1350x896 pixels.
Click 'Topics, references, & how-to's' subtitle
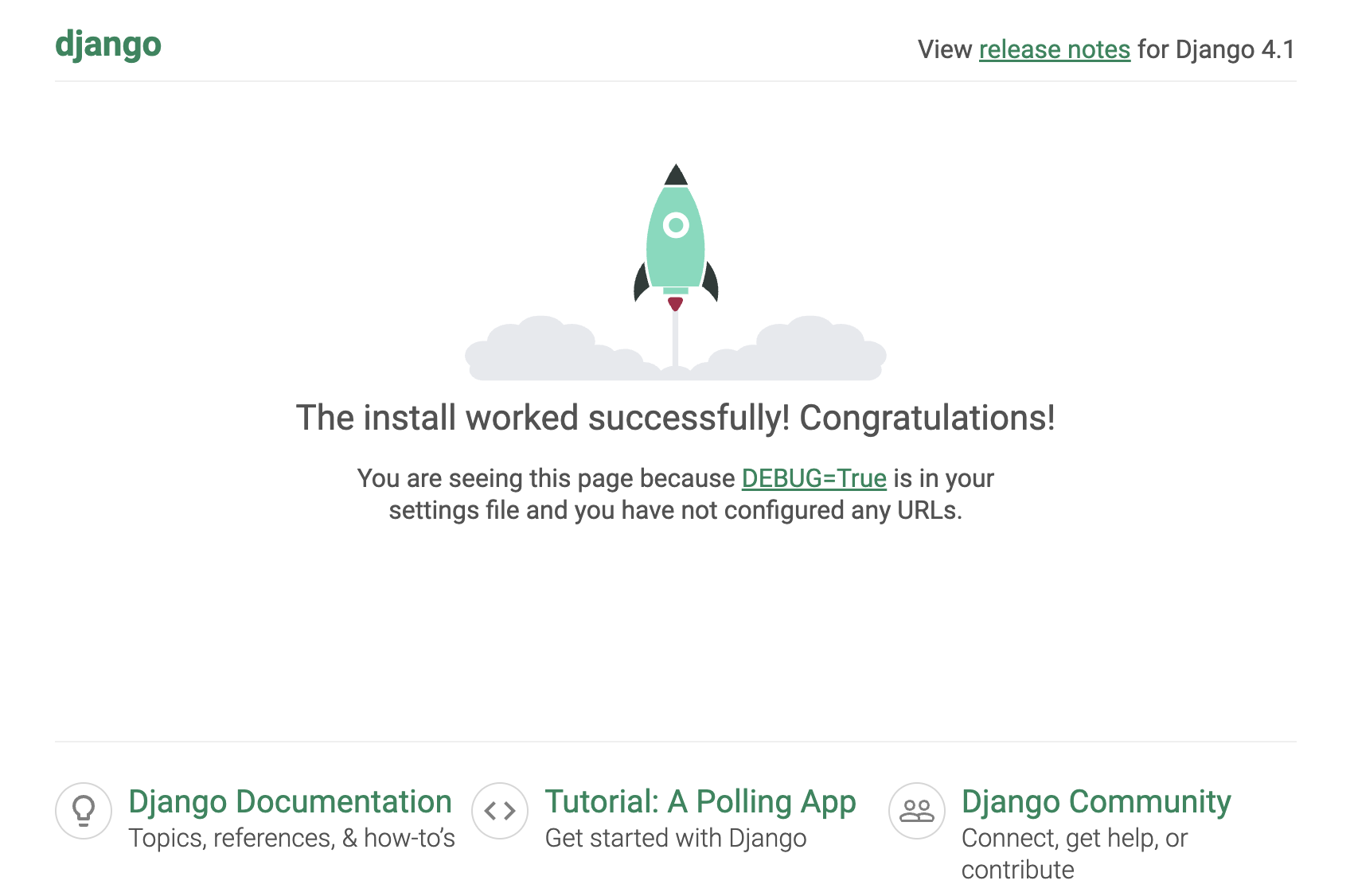[291, 837]
